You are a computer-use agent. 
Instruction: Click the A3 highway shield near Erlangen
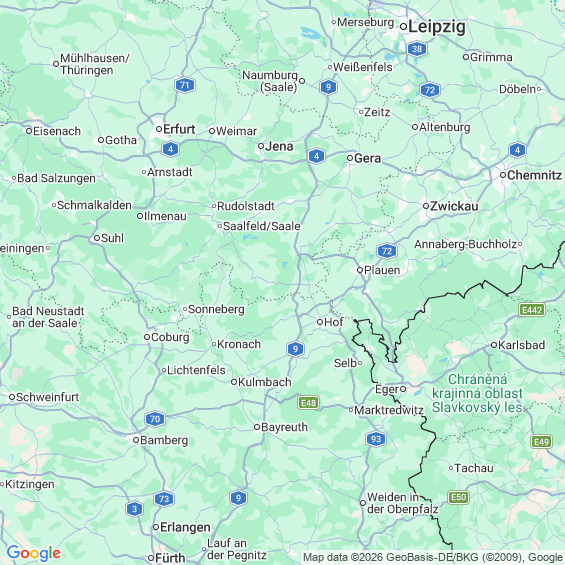tap(134, 509)
